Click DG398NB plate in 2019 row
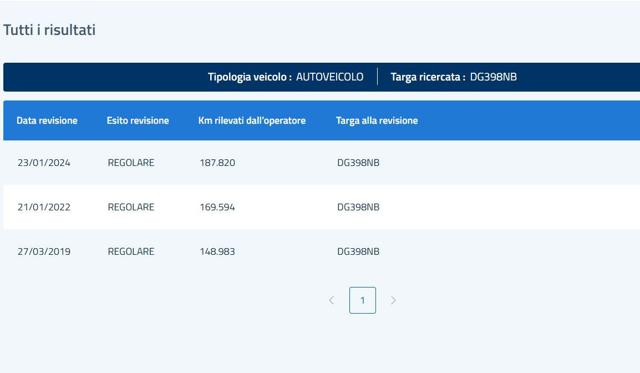The height and width of the screenshot is (373, 640). pos(358,252)
